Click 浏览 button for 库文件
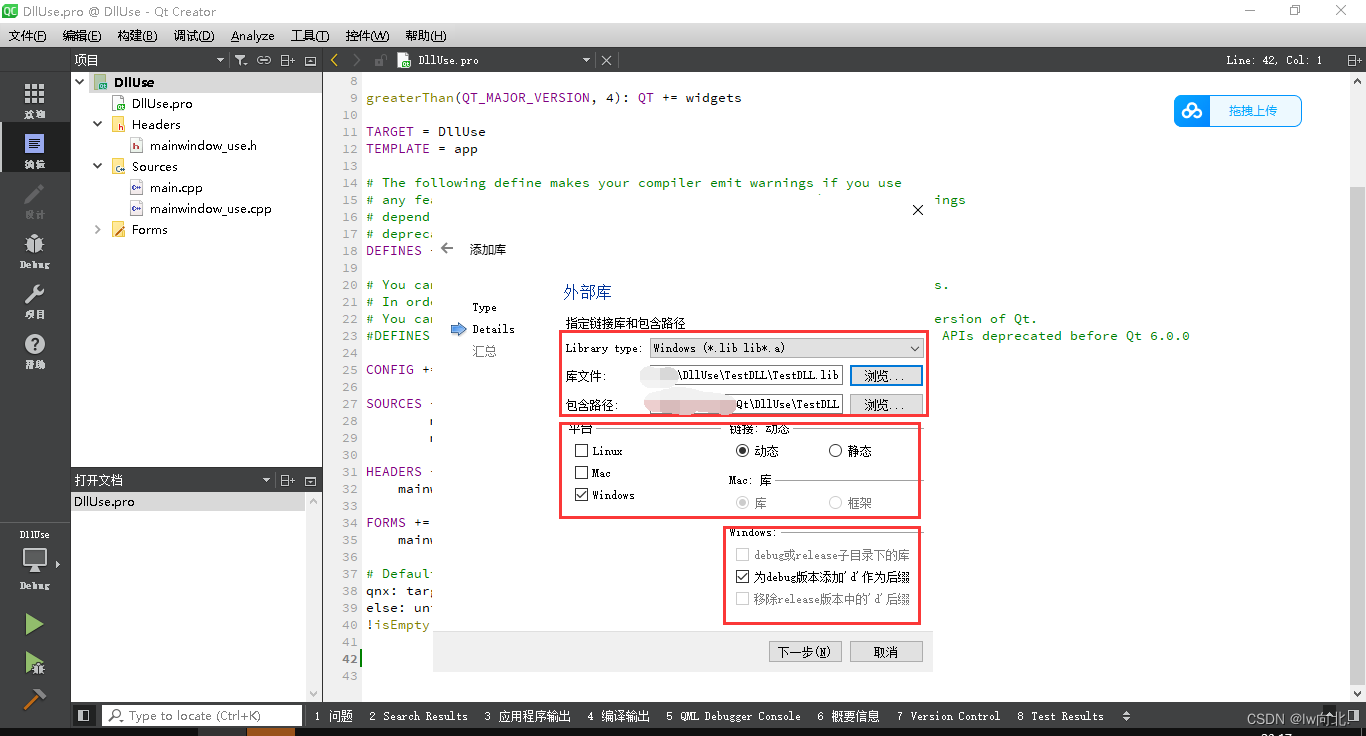Viewport: 1366px width, 736px height. pos(886,376)
